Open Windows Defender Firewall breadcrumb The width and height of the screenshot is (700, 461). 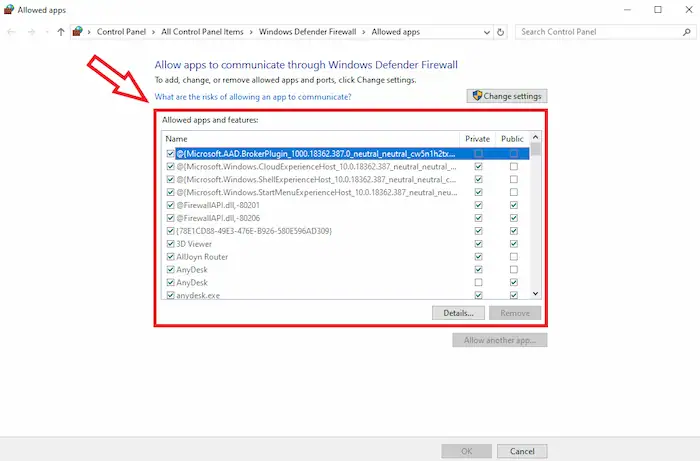pyautogui.click(x=307, y=32)
